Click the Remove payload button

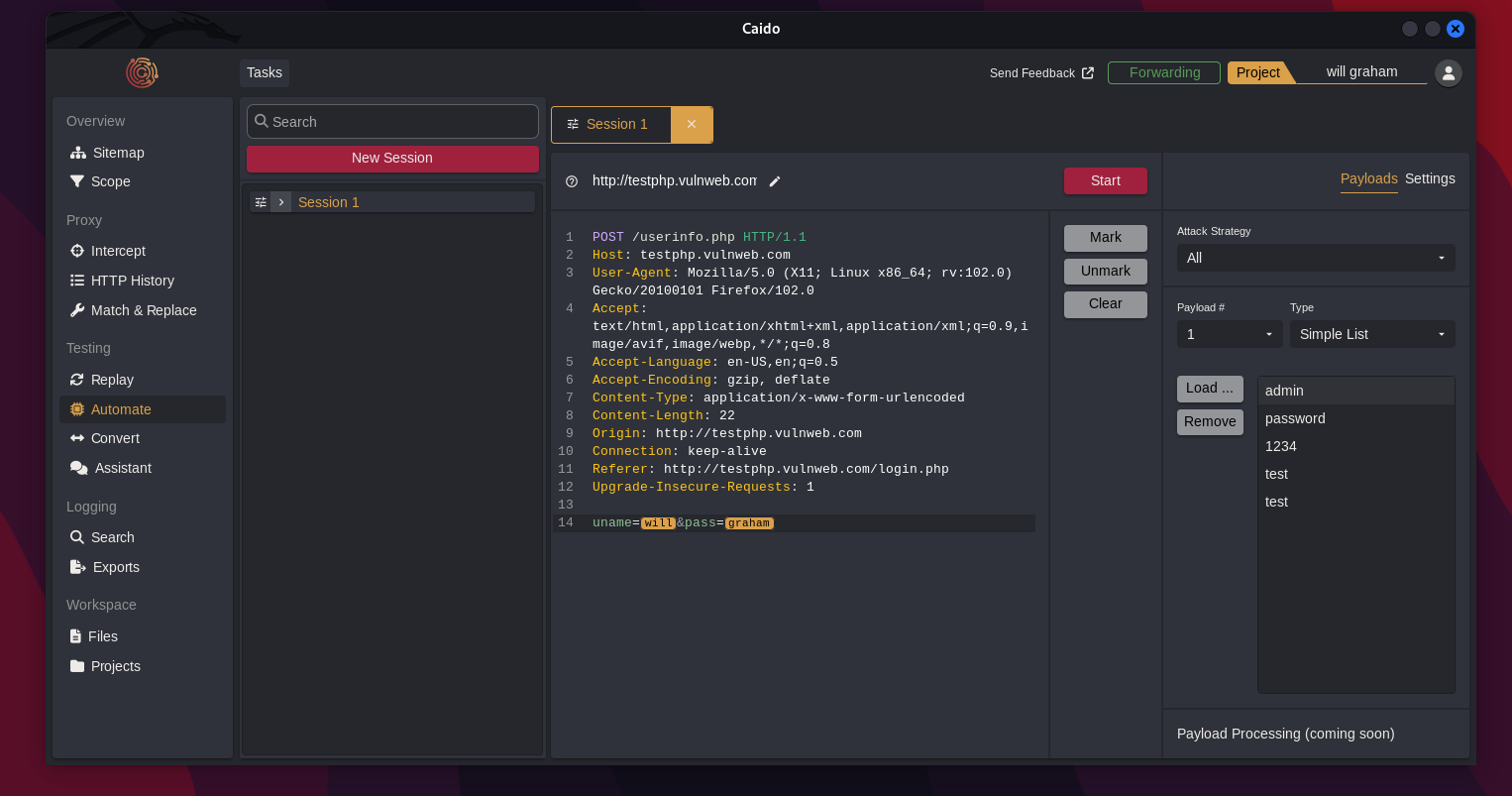pyautogui.click(x=1210, y=422)
